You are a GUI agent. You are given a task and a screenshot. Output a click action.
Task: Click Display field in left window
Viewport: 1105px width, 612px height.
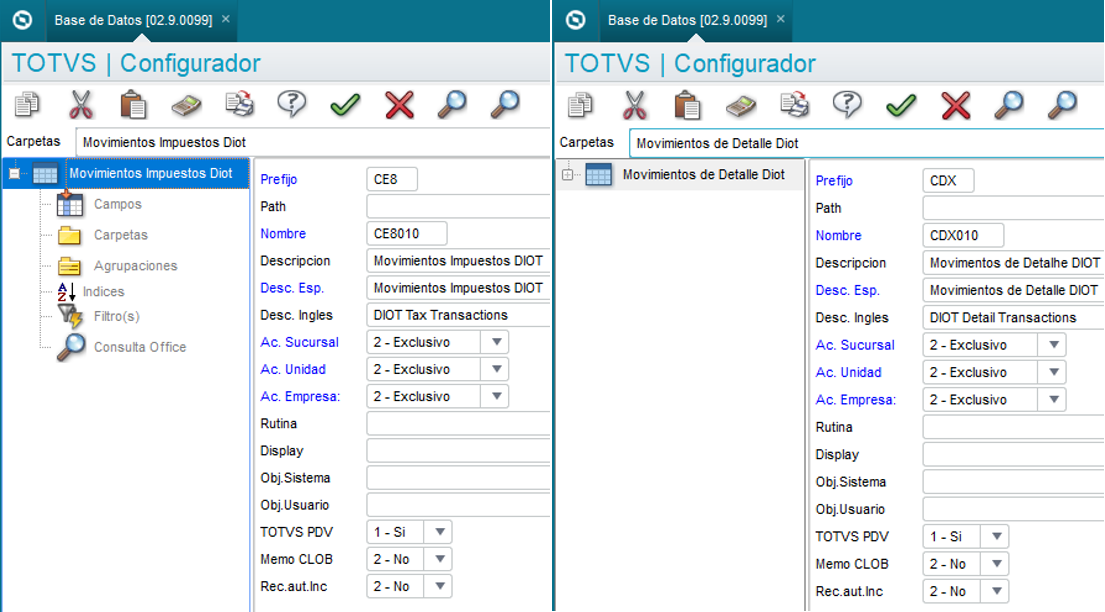pos(458,451)
